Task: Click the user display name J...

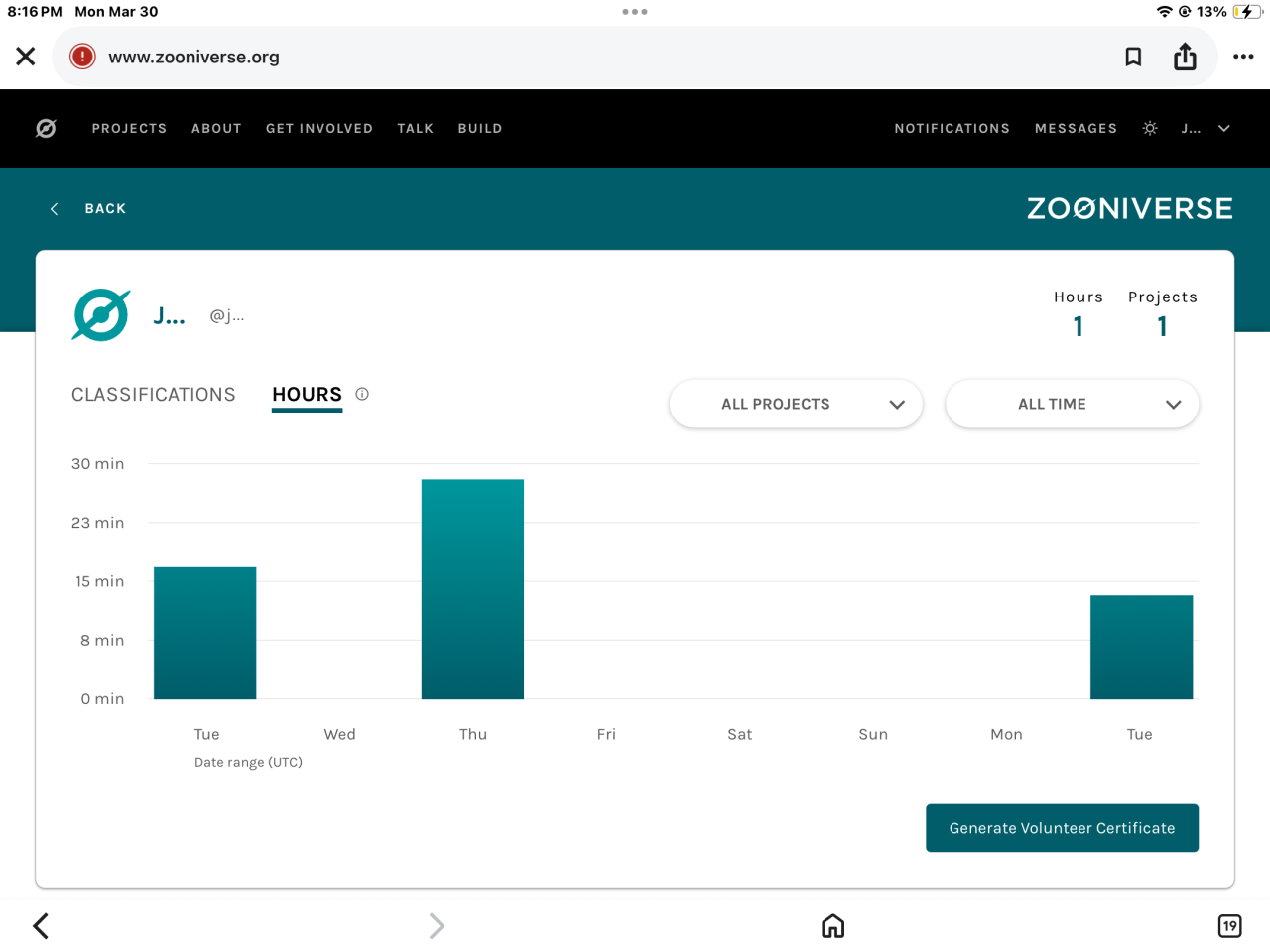Action: coord(169,316)
